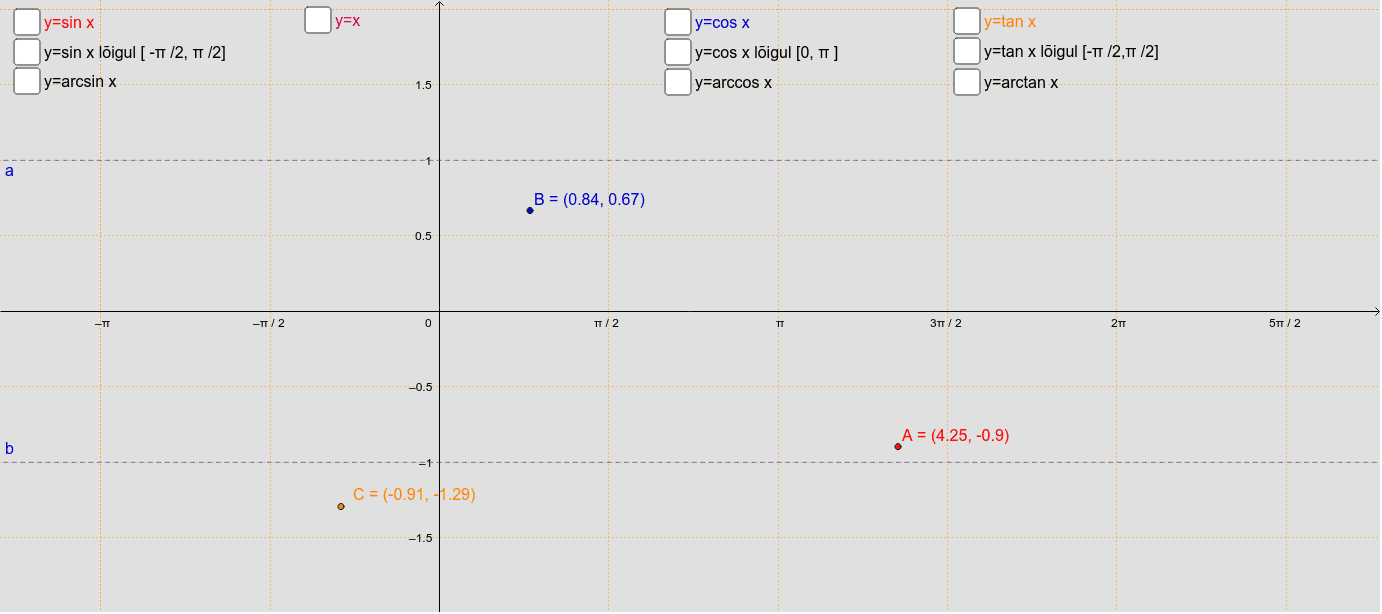This screenshot has height=614, width=1382.
Task: Click the label C = (-0.91, -1.29)
Action: (414, 494)
